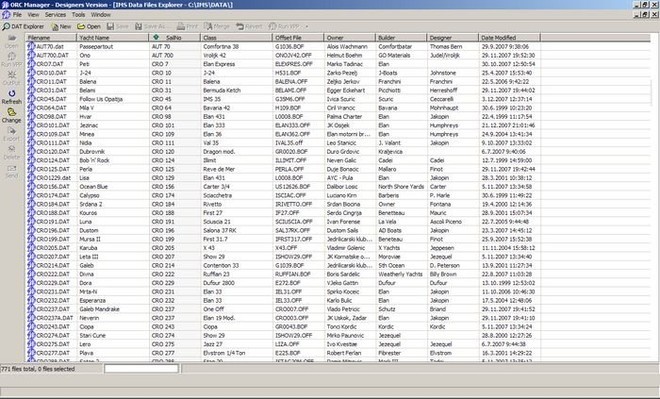Click the designer cell D. Peterson
The image size is (660, 399).
pos(444,265)
